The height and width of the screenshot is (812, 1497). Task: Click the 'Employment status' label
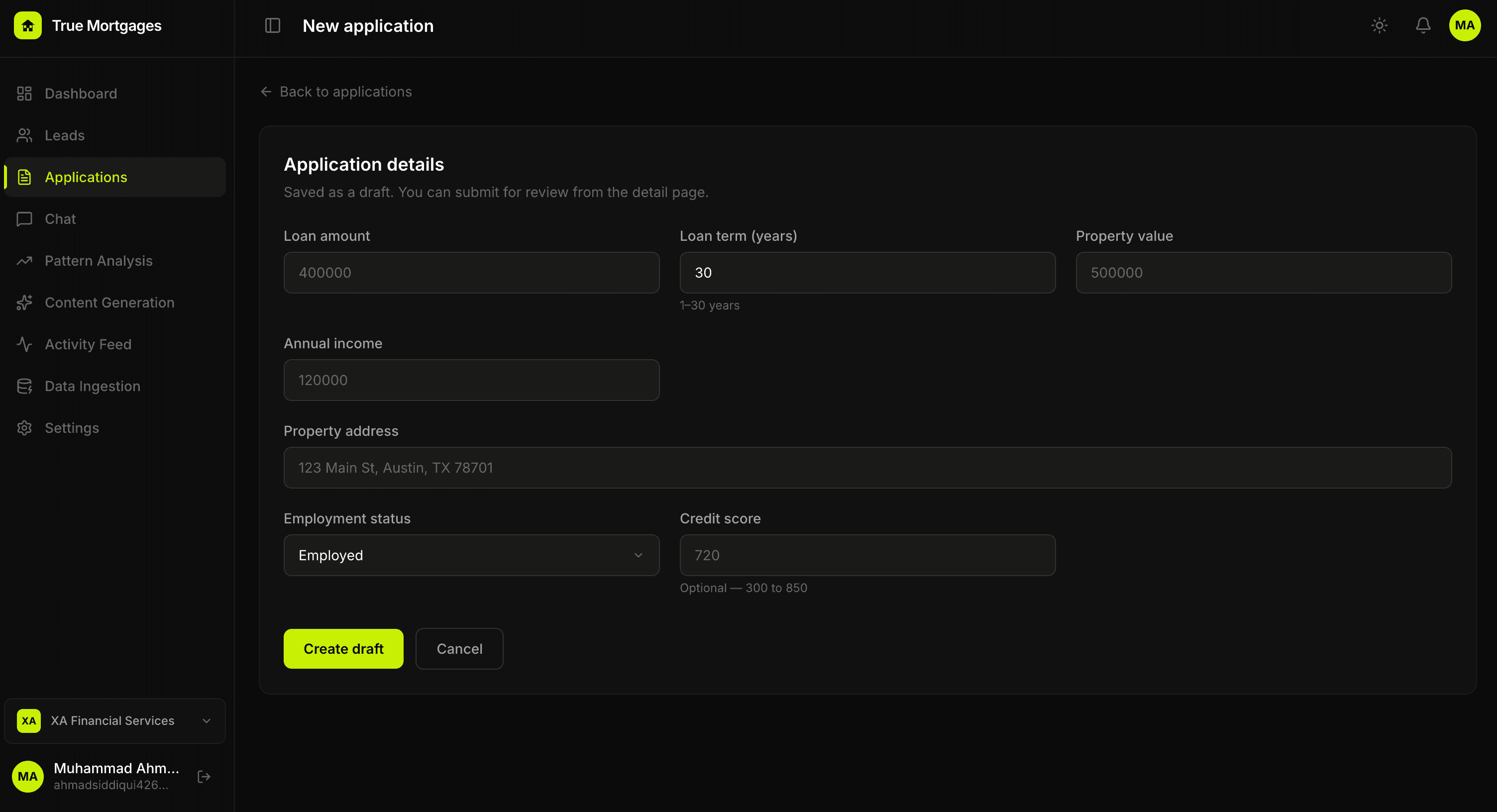(x=347, y=518)
